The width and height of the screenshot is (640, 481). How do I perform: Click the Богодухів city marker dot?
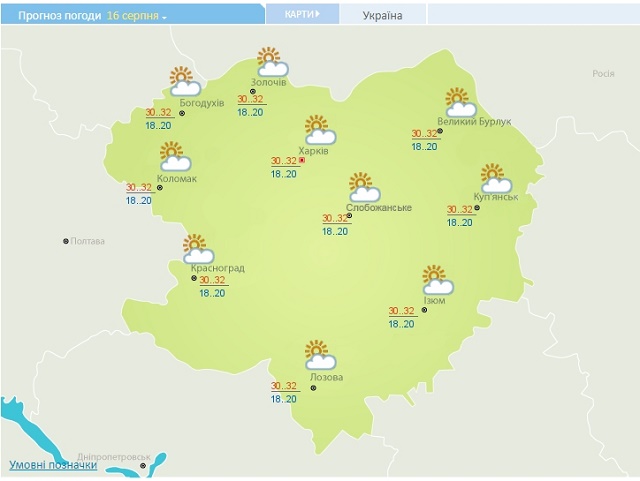[x=182, y=113]
